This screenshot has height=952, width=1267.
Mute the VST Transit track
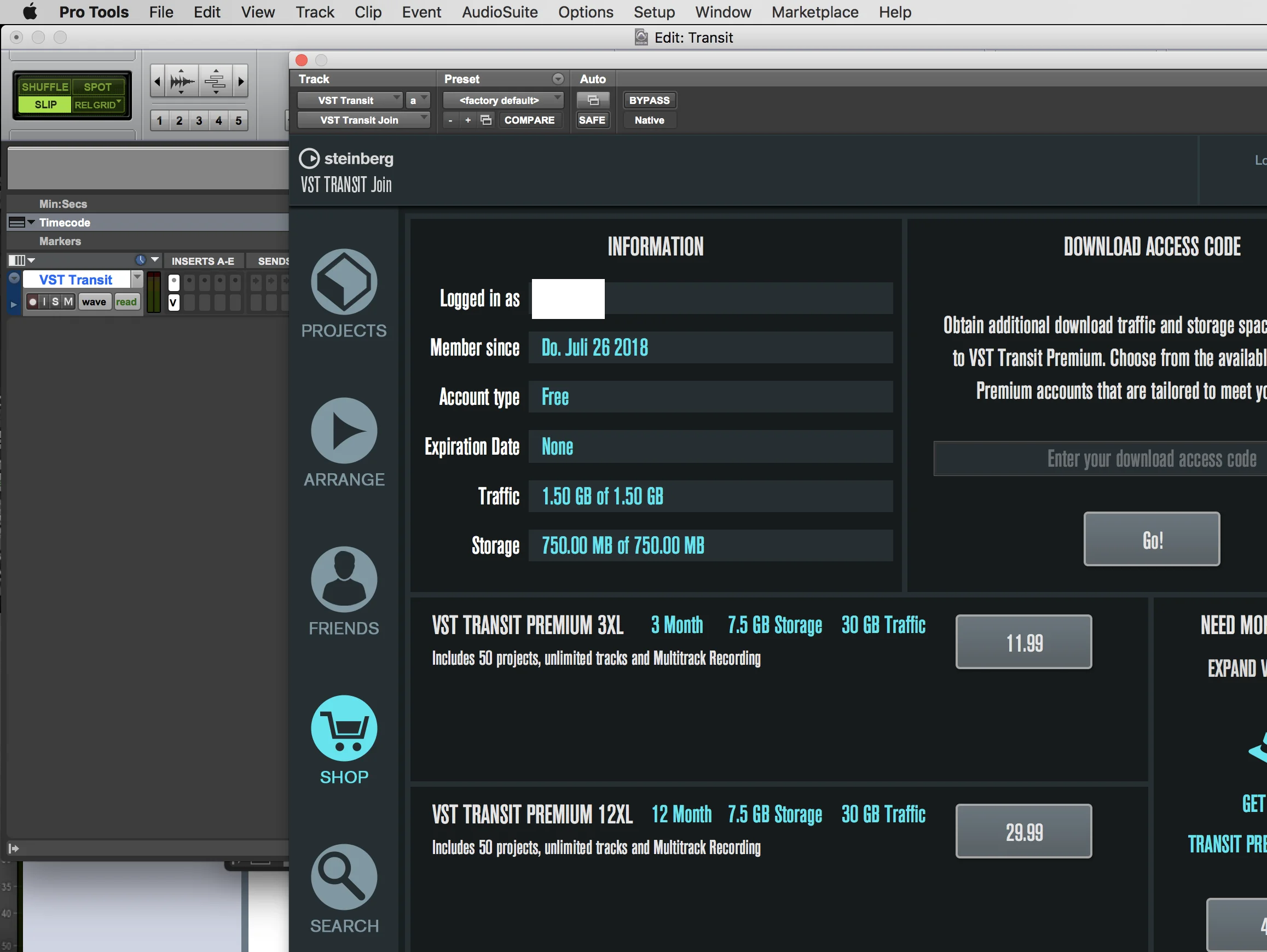(x=68, y=301)
